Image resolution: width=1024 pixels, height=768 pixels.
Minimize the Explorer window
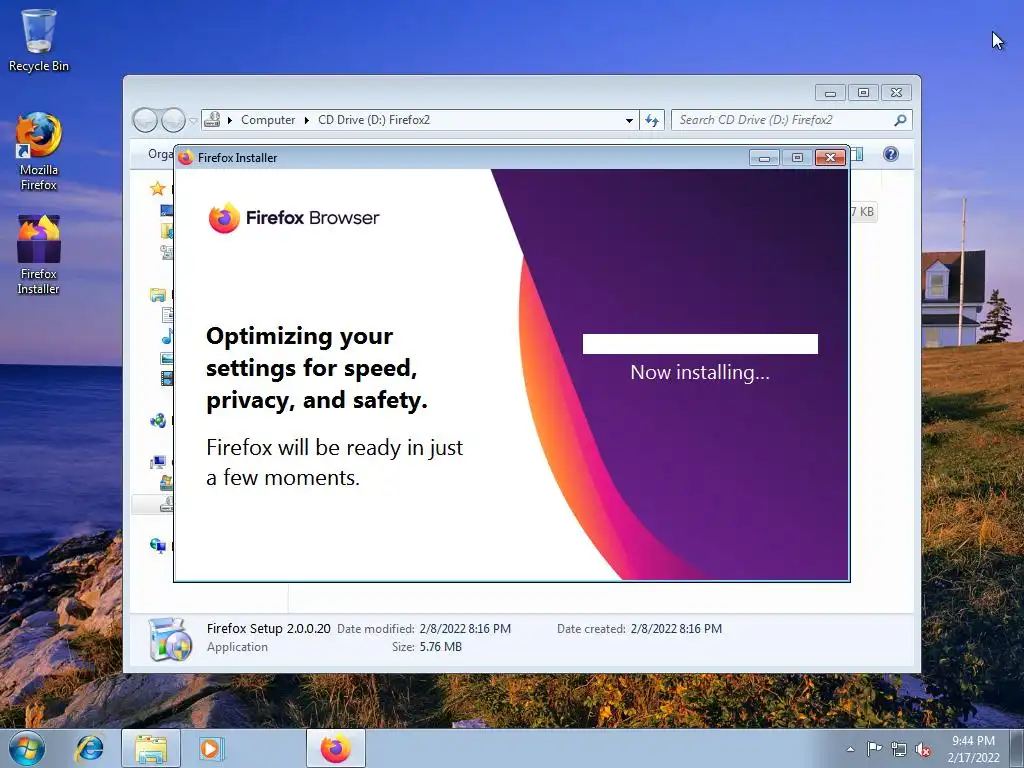[x=830, y=93]
